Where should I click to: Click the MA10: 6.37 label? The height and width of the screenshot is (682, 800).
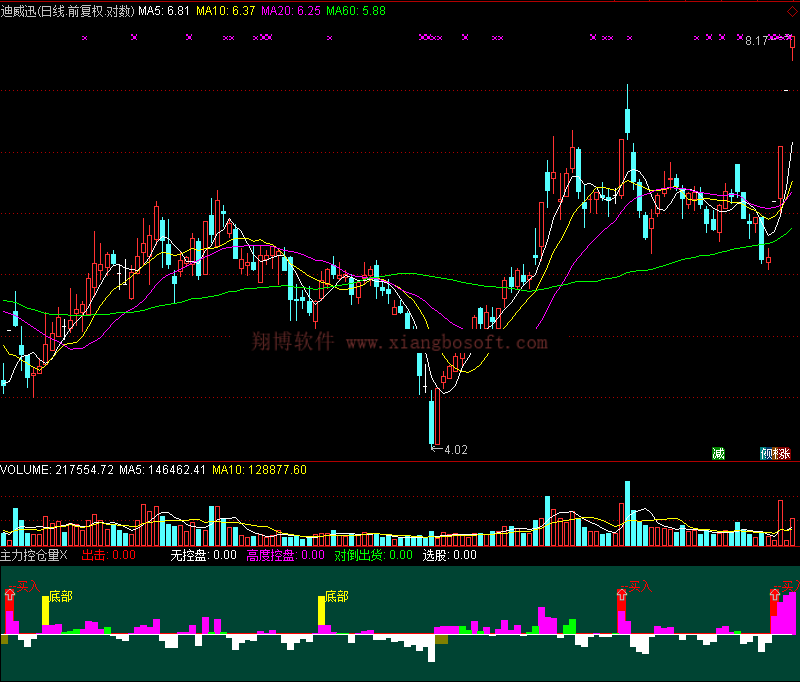pos(226,11)
